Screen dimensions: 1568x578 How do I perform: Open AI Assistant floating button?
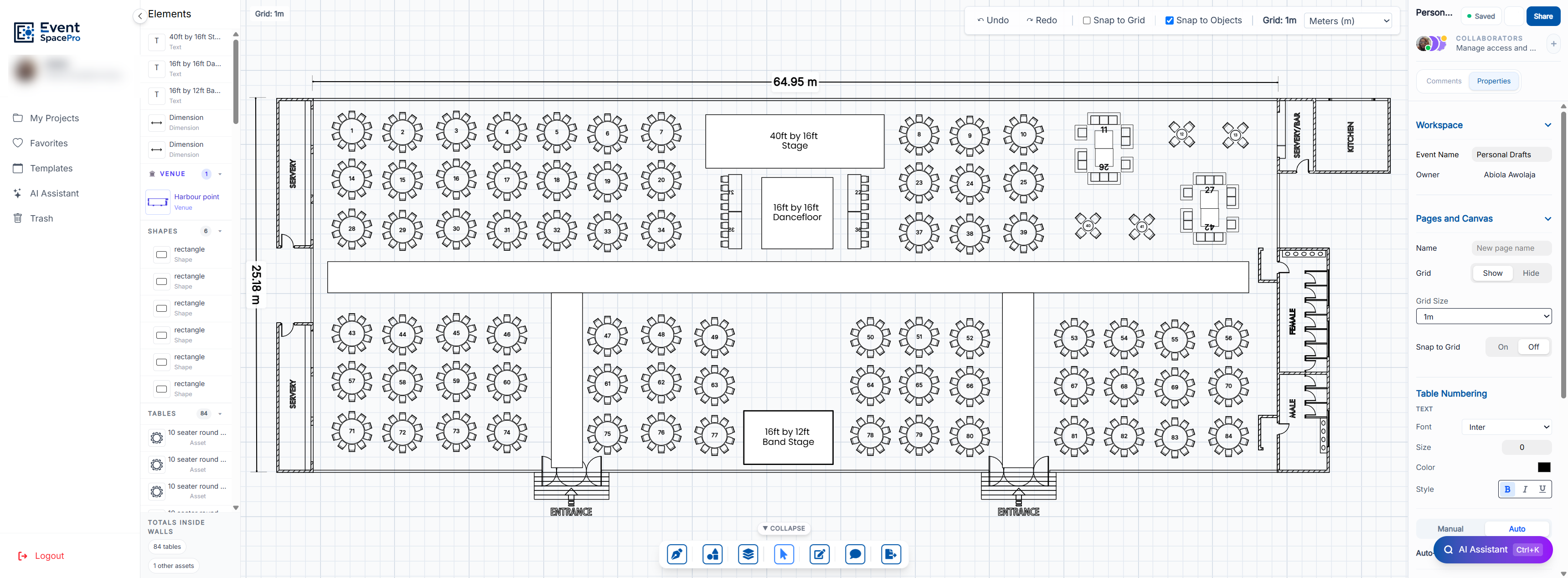pos(1492,549)
